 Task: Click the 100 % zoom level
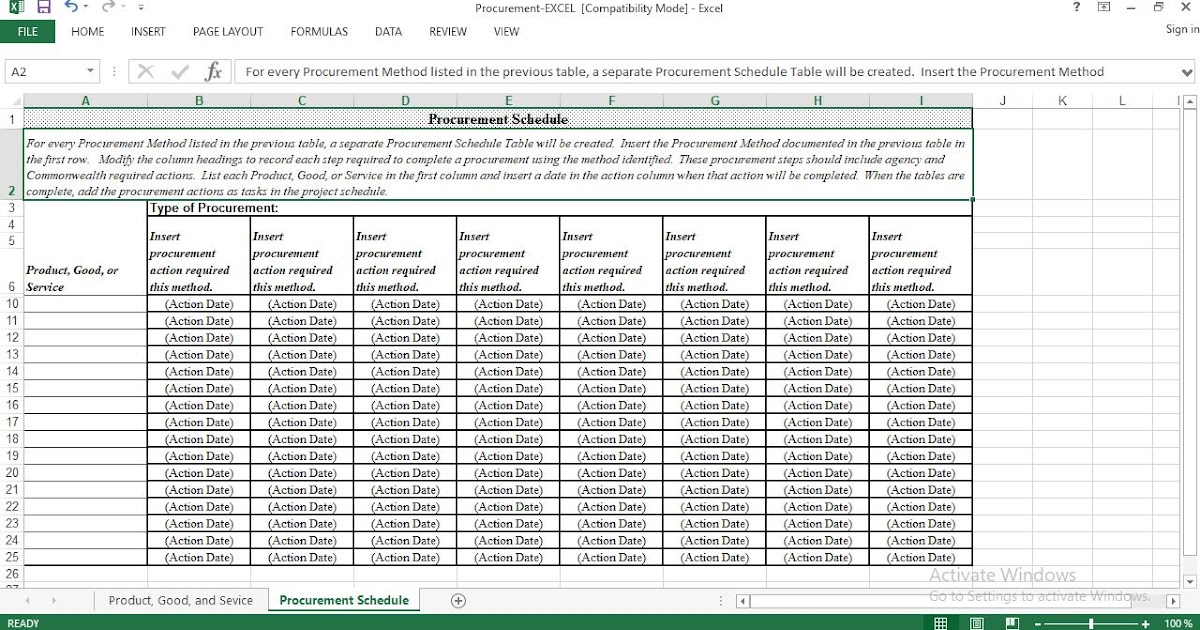(1178, 623)
